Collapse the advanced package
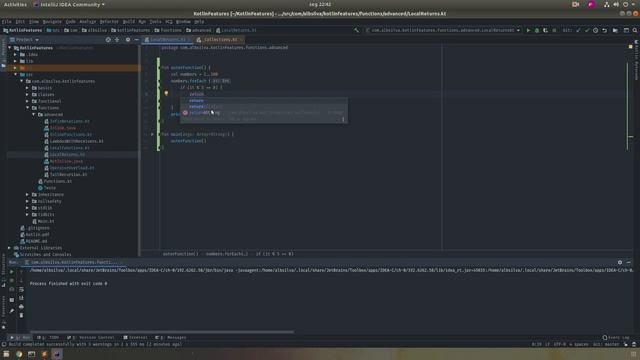The image size is (640, 360). (x=34, y=115)
